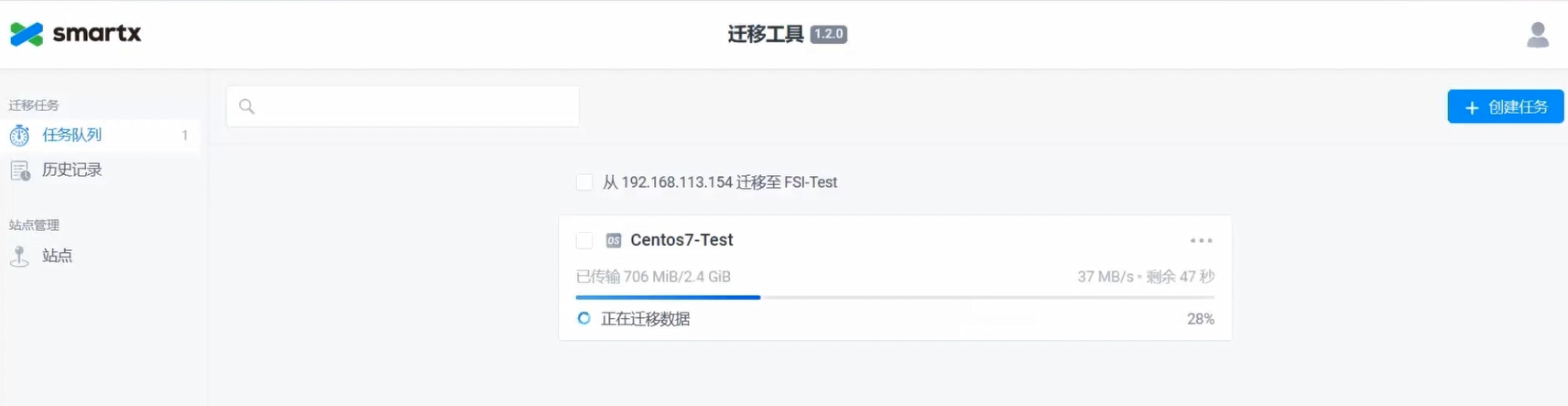Click the search magnifier icon
This screenshot has width=1568, height=406.
(x=246, y=106)
